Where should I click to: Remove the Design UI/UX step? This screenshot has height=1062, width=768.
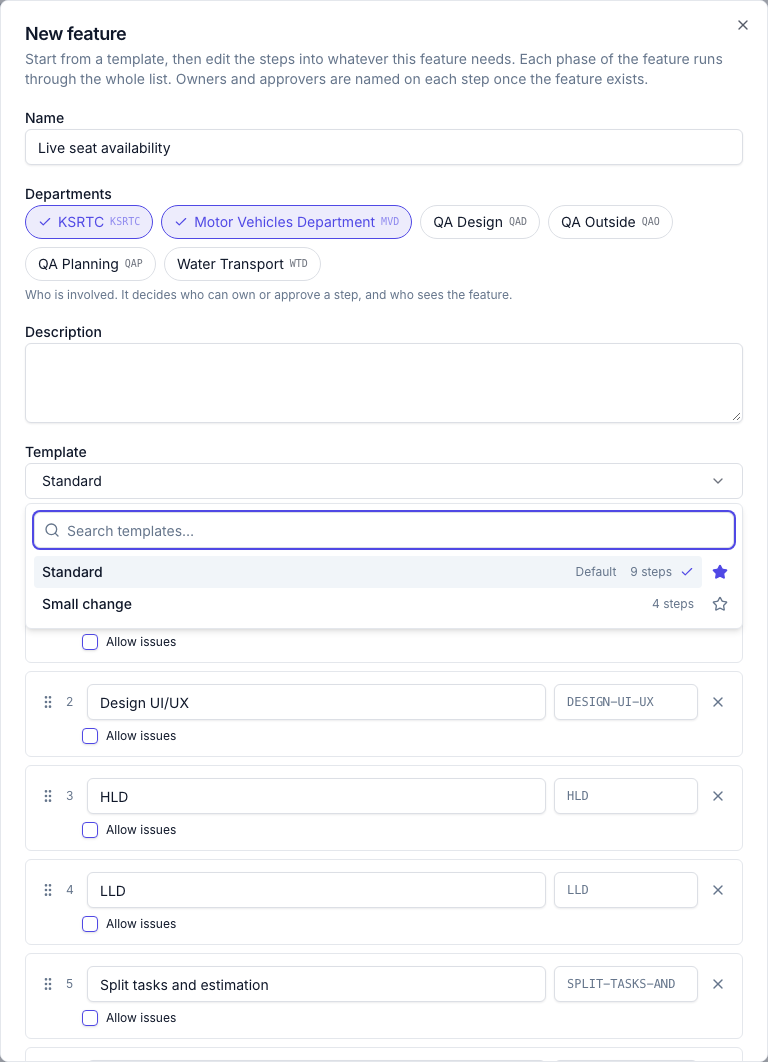click(718, 702)
